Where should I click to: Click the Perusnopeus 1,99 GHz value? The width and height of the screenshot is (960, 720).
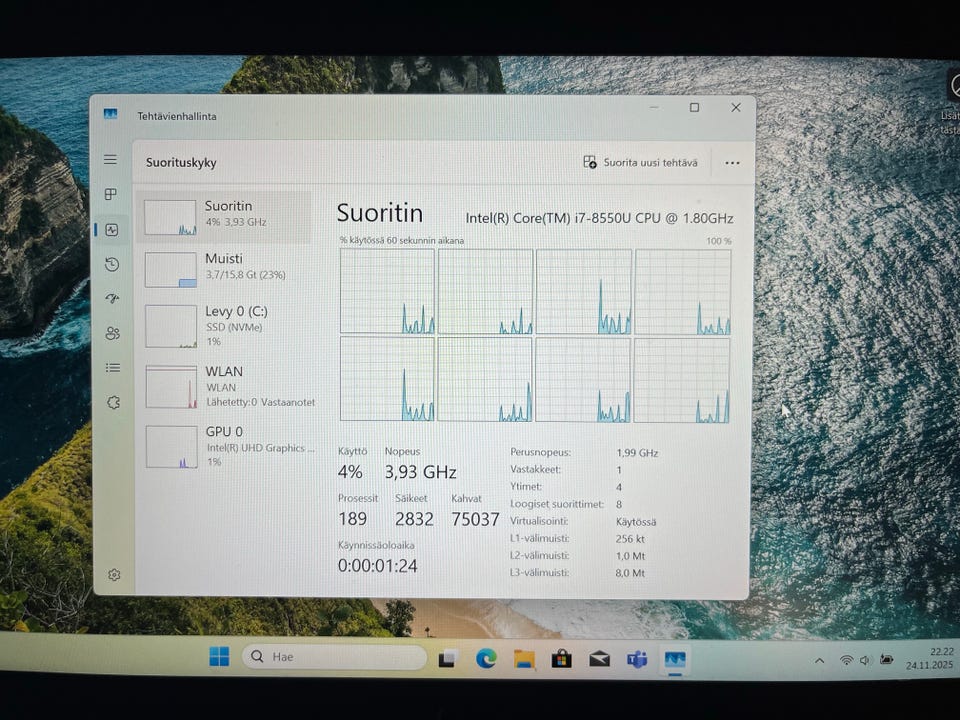pyautogui.click(x=637, y=453)
